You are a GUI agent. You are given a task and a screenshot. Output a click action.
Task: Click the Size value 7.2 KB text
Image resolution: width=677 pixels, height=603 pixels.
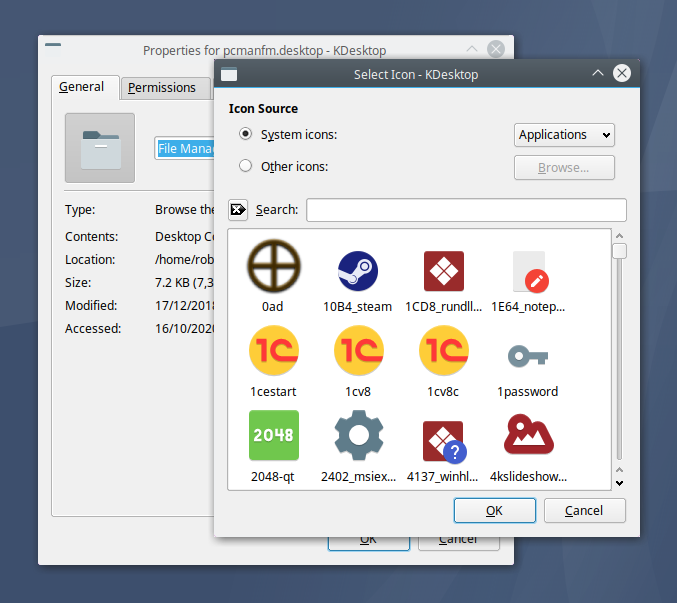pos(184,282)
